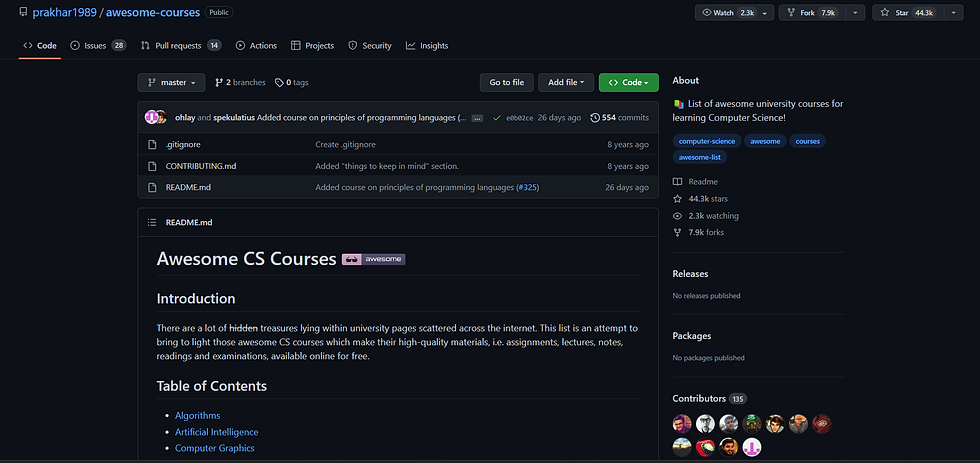Open the Releases heading link
Image resolution: width=980 pixels, height=463 pixels.
(x=690, y=274)
